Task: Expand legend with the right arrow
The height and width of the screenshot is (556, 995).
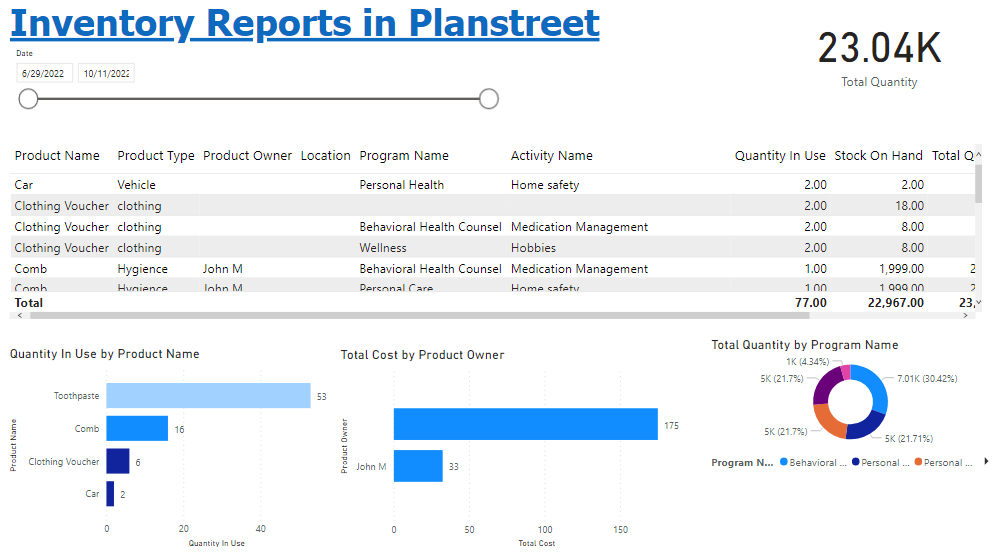Action: click(985, 461)
